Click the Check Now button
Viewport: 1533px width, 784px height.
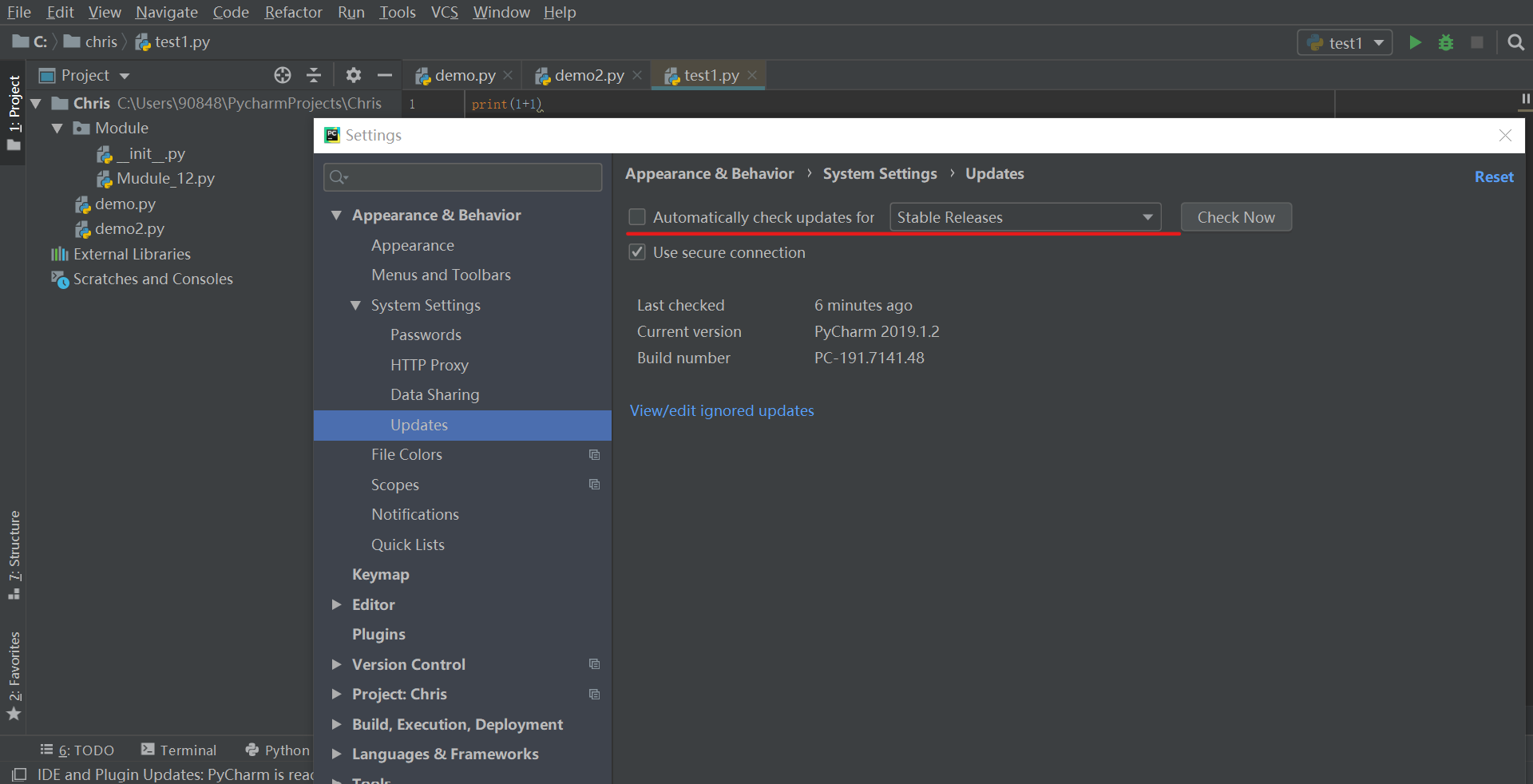coord(1236,217)
